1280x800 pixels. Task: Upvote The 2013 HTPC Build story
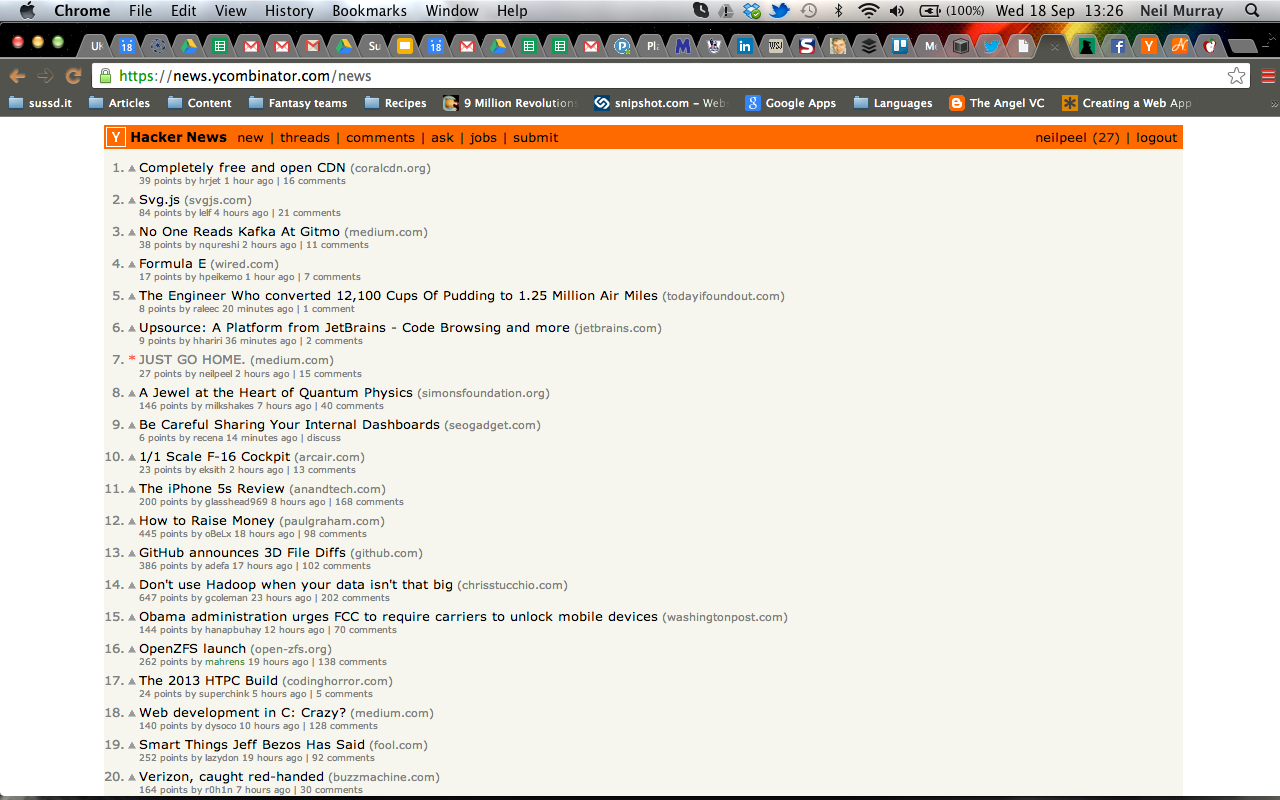[132, 681]
